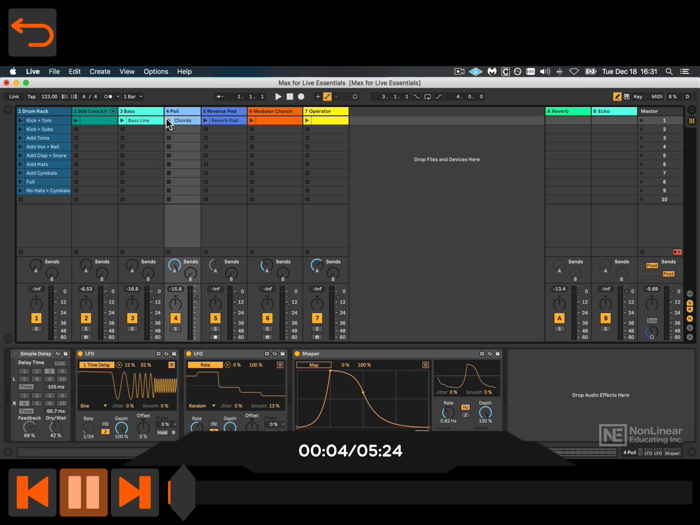Toggle the first LFO device activator
This screenshot has width=700, height=525.
[80, 354]
